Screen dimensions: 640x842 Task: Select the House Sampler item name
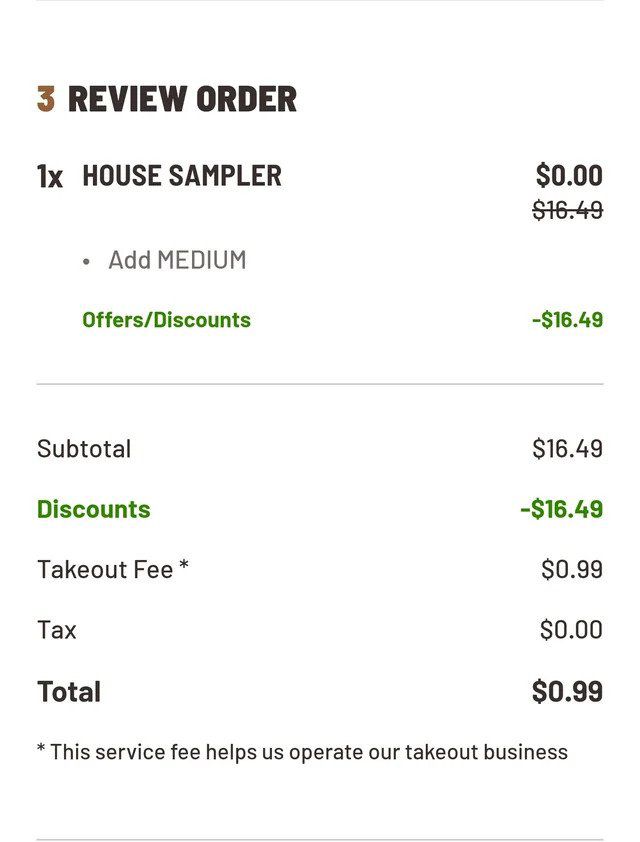[x=182, y=176]
